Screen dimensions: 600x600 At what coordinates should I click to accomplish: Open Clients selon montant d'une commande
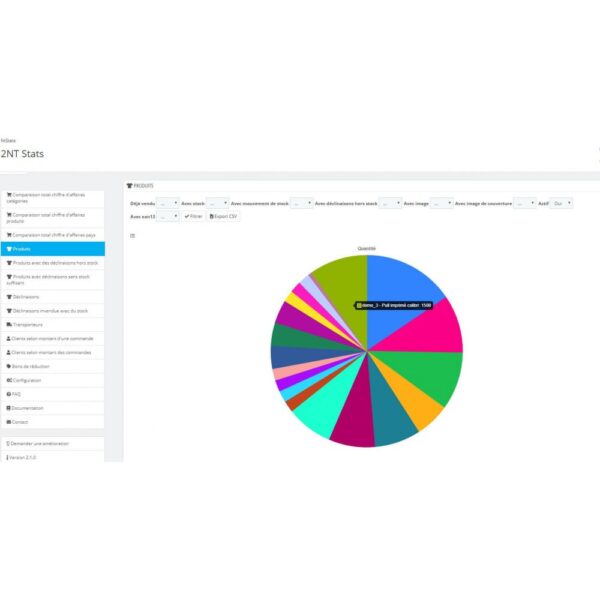(x=52, y=338)
